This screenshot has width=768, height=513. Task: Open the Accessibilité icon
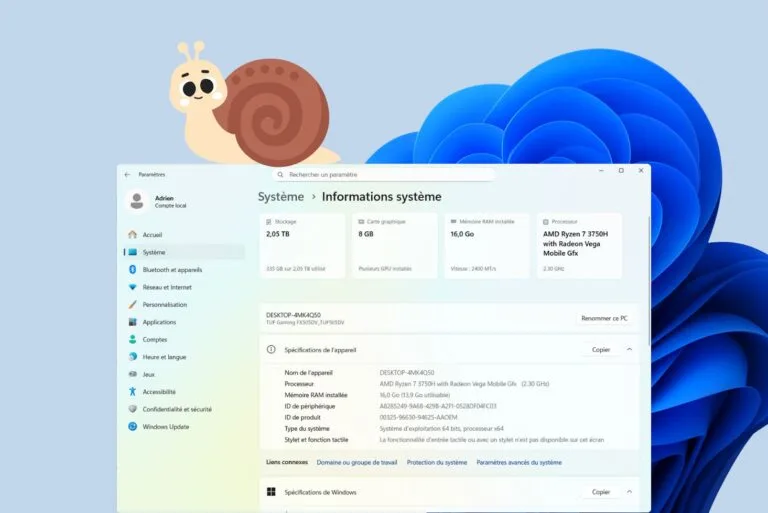pyautogui.click(x=132, y=392)
